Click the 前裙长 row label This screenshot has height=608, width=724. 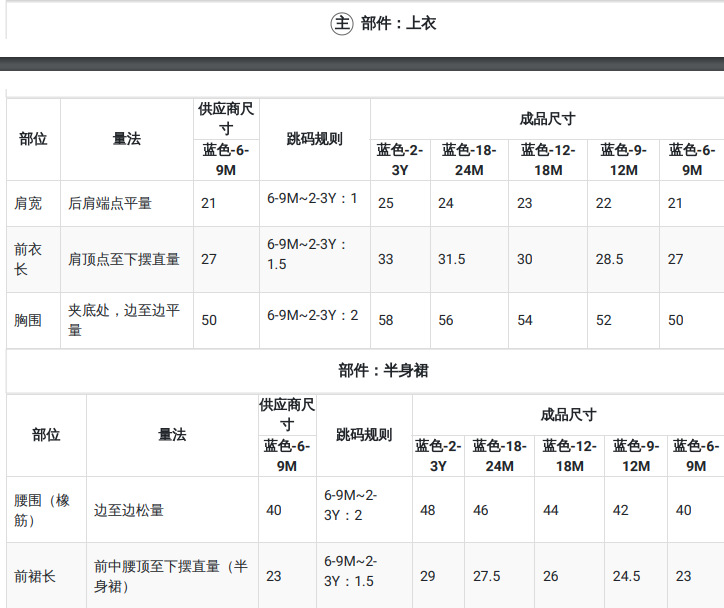pos(35,576)
